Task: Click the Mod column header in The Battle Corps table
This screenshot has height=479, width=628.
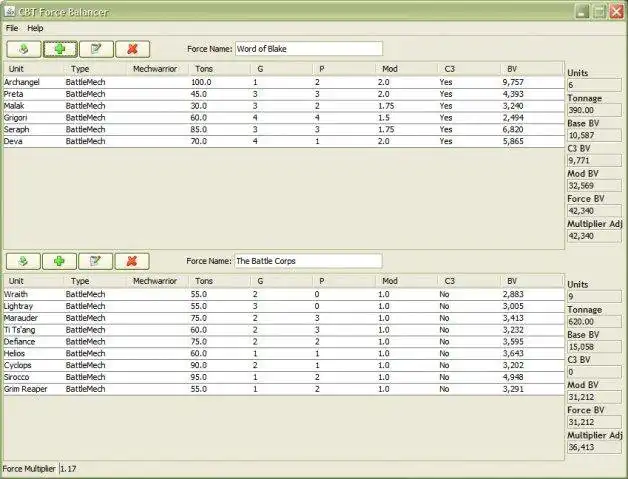Action: click(406, 281)
